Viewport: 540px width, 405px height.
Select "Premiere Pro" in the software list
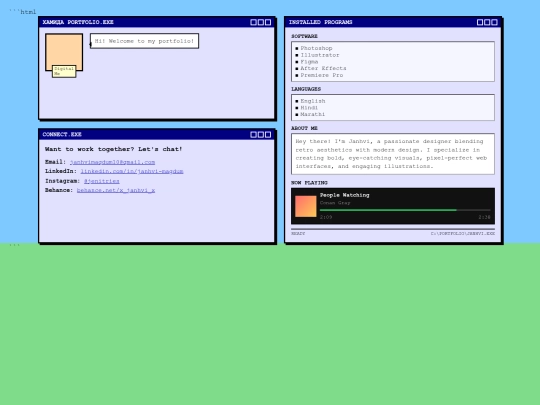point(322,75)
